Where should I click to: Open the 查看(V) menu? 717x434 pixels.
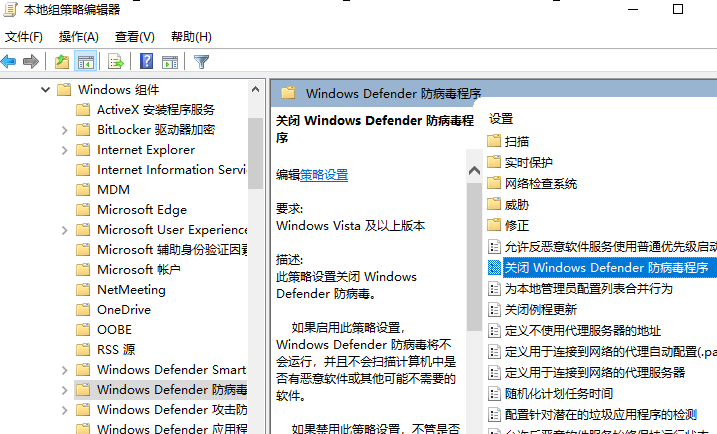tap(134, 37)
